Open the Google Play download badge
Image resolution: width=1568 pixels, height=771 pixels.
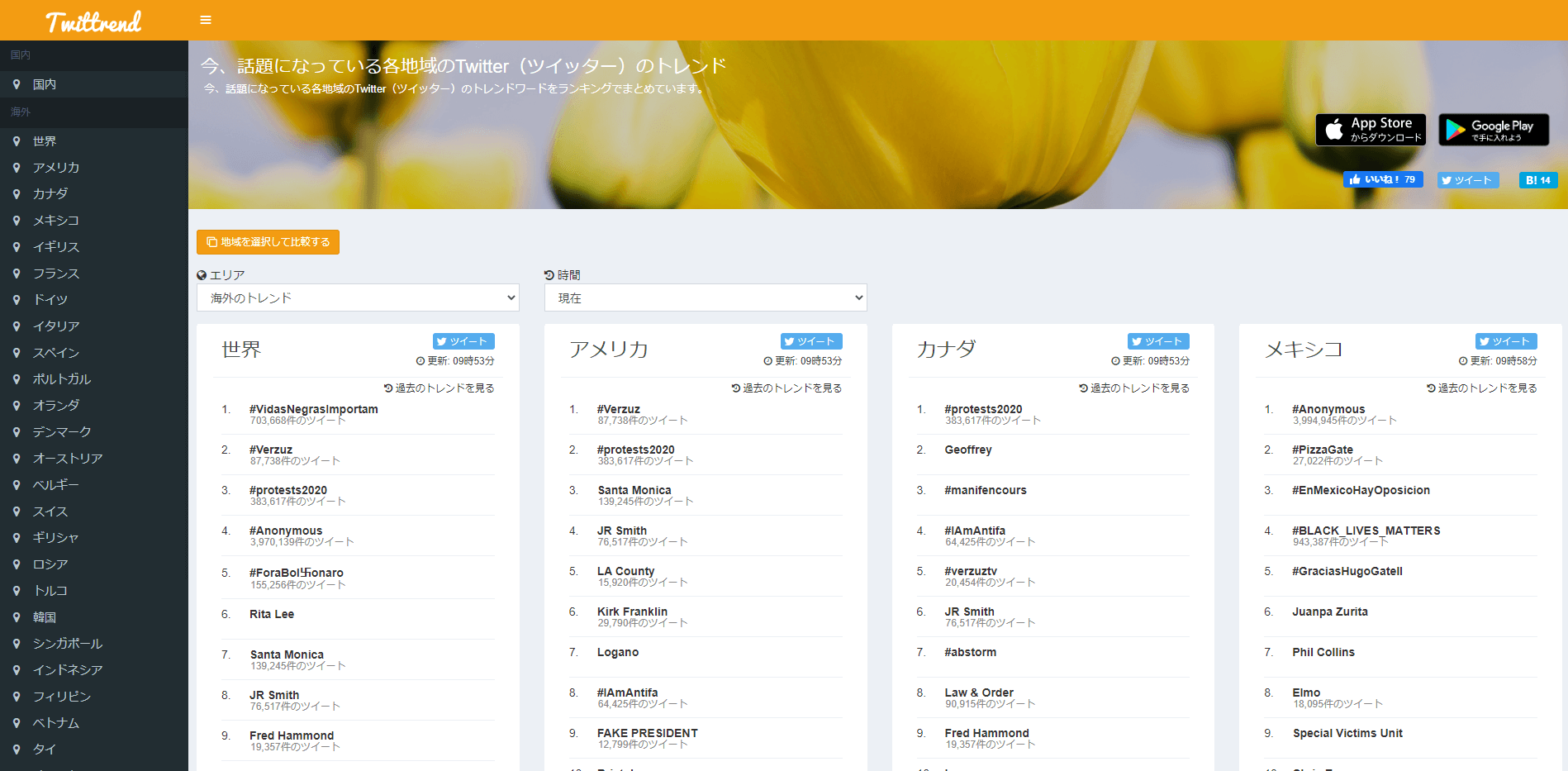tap(1493, 130)
